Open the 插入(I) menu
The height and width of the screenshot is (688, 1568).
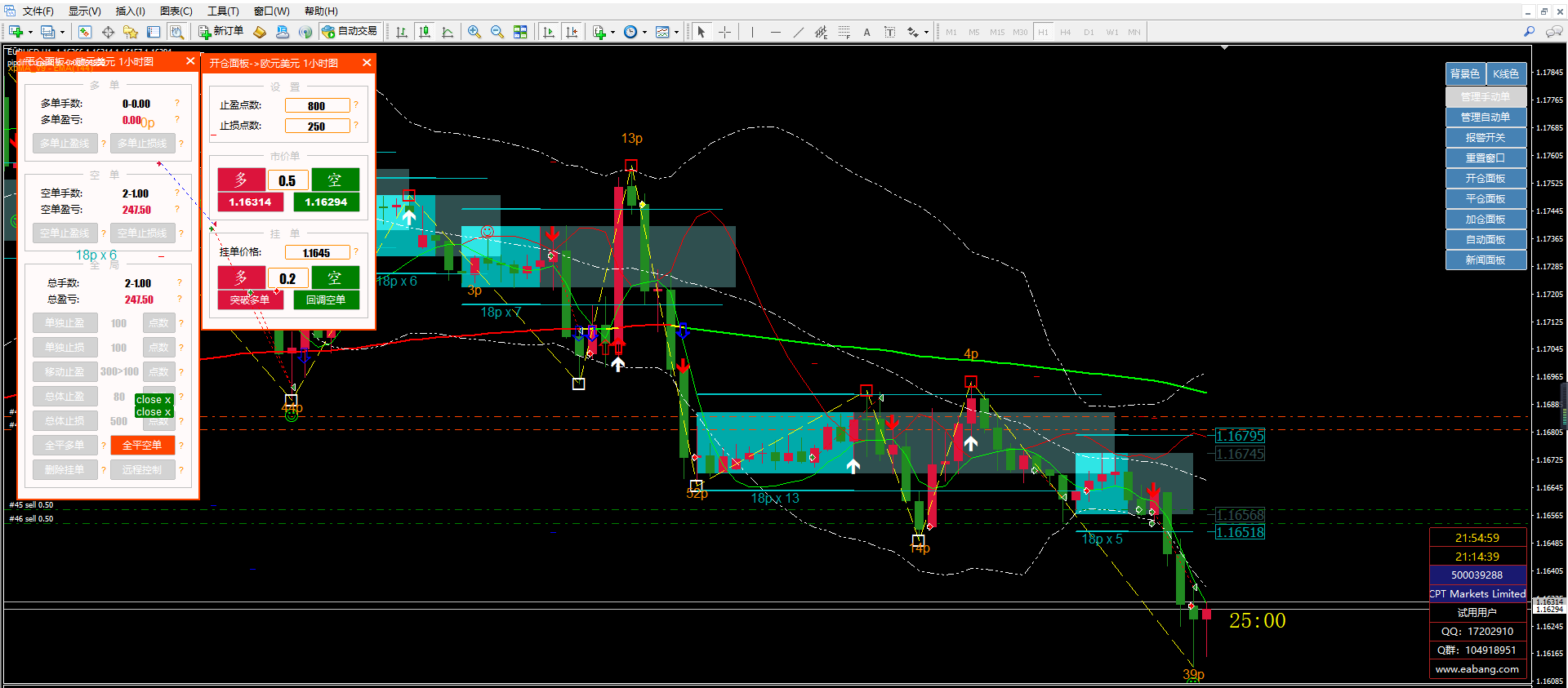click(x=130, y=11)
